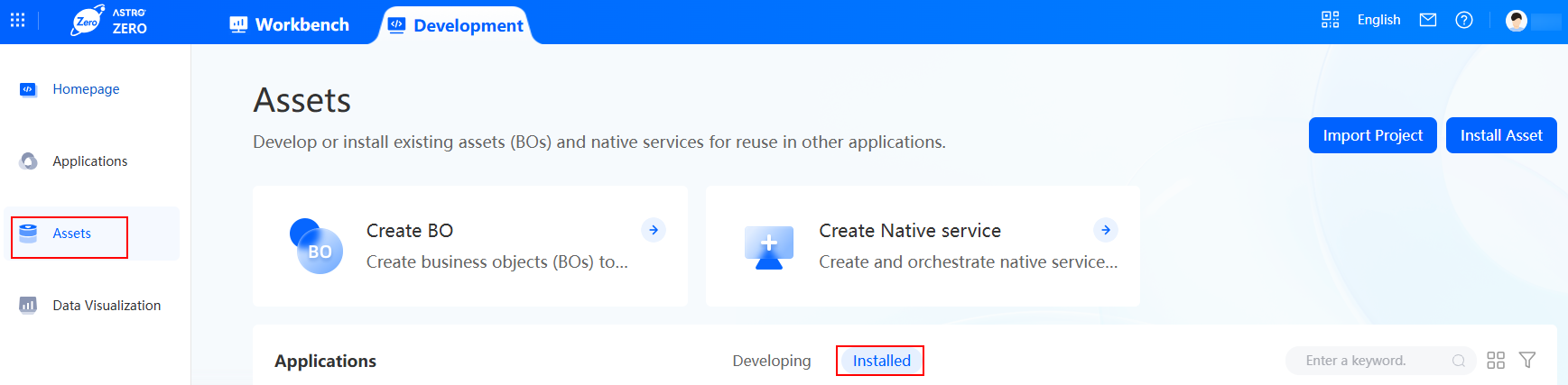
Task: Click the search magnifier icon
Action: (x=1459, y=361)
